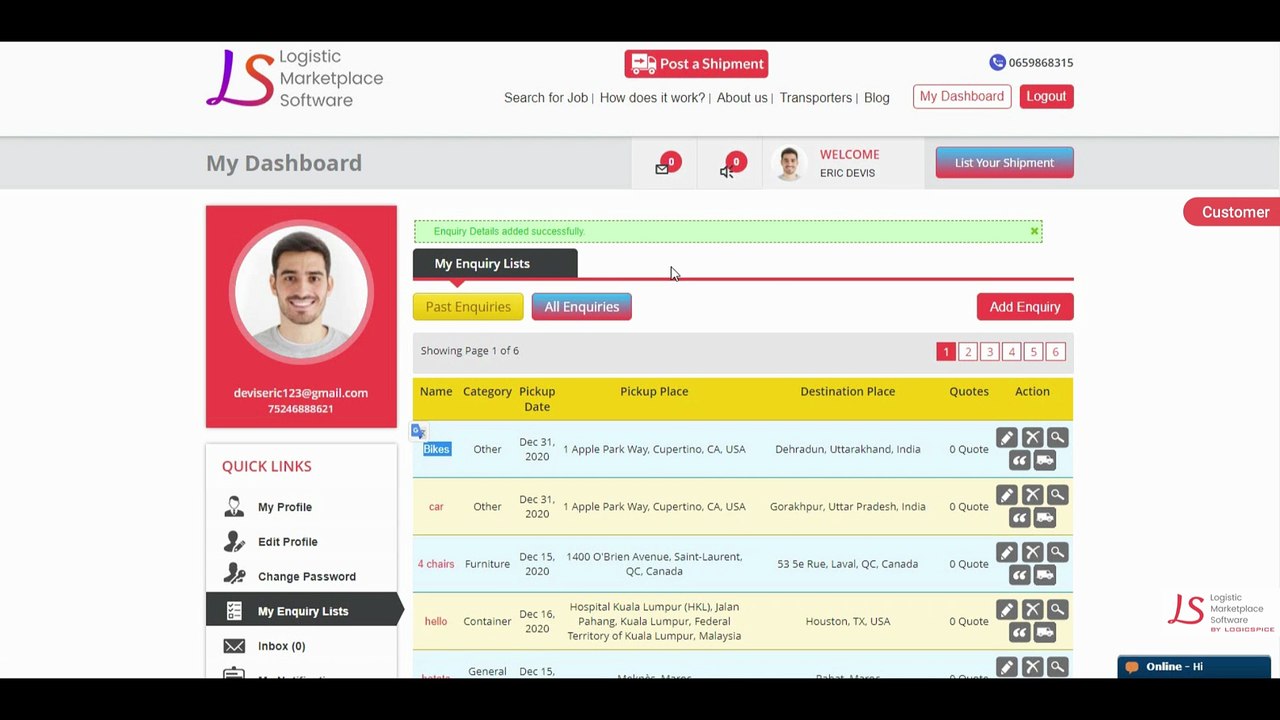
Task: Click the LS Logistic Marketplace Software logo
Action: [x=294, y=78]
